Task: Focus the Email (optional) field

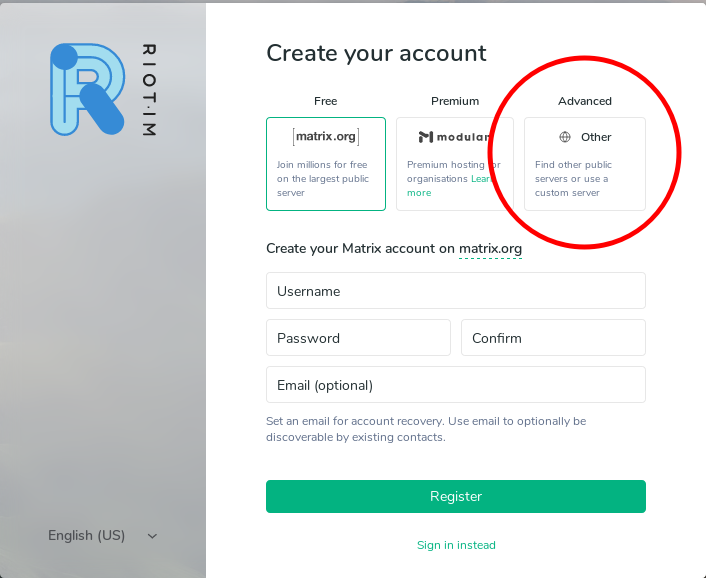Action: tap(456, 384)
